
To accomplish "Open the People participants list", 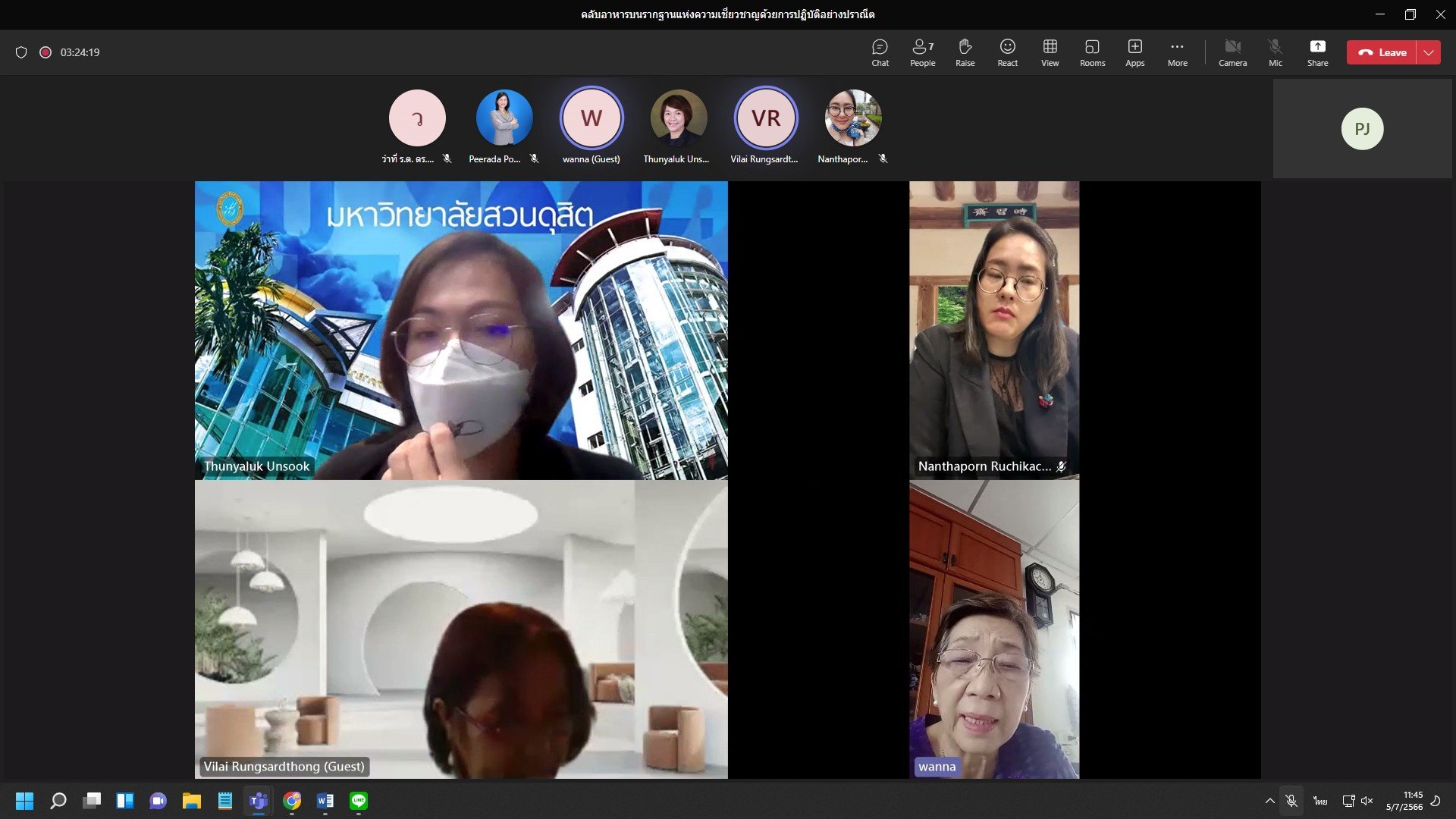I will pyautogui.click(x=922, y=52).
